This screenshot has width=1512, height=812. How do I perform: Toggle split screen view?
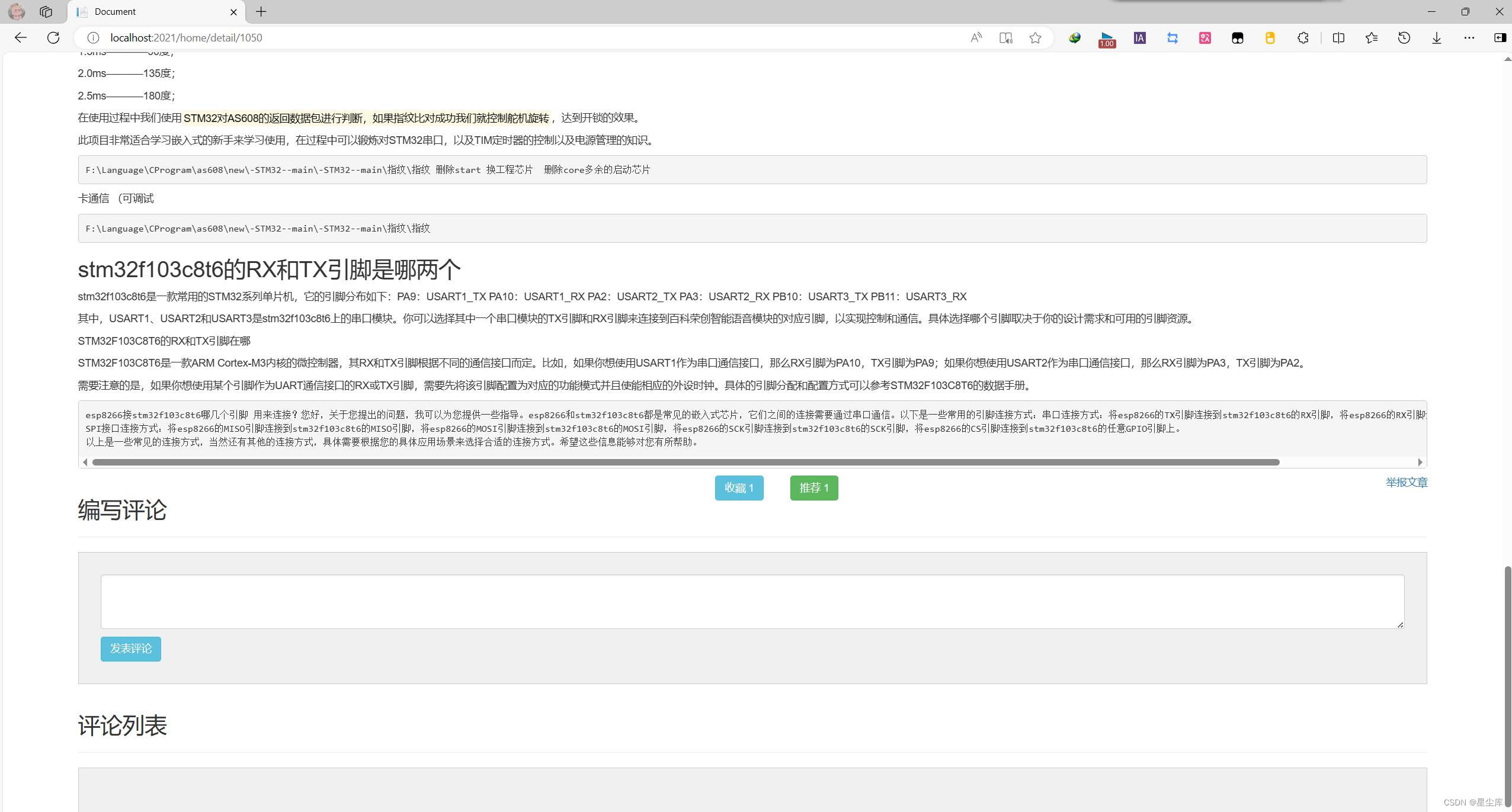click(1338, 38)
